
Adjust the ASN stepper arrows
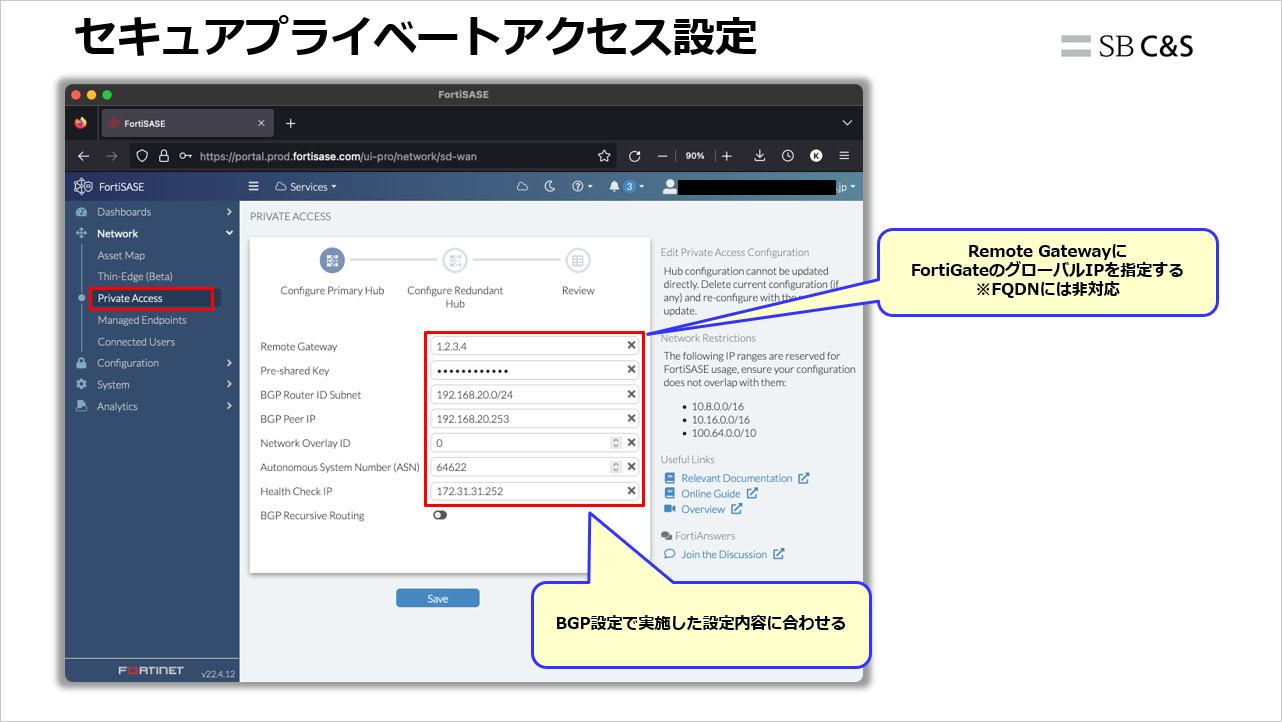point(615,467)
